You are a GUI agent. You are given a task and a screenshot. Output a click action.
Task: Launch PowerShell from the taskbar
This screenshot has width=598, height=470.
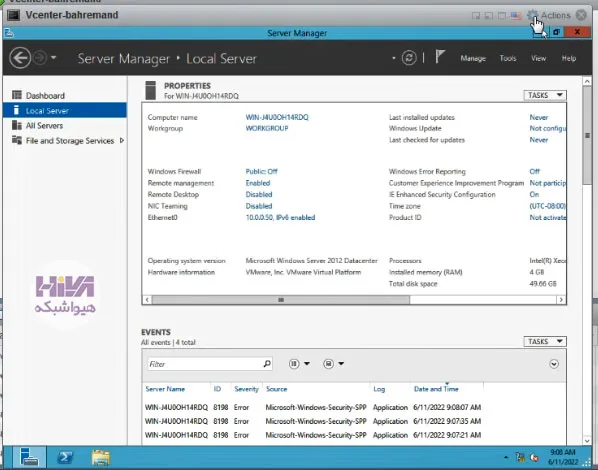(x=65, y=457)
